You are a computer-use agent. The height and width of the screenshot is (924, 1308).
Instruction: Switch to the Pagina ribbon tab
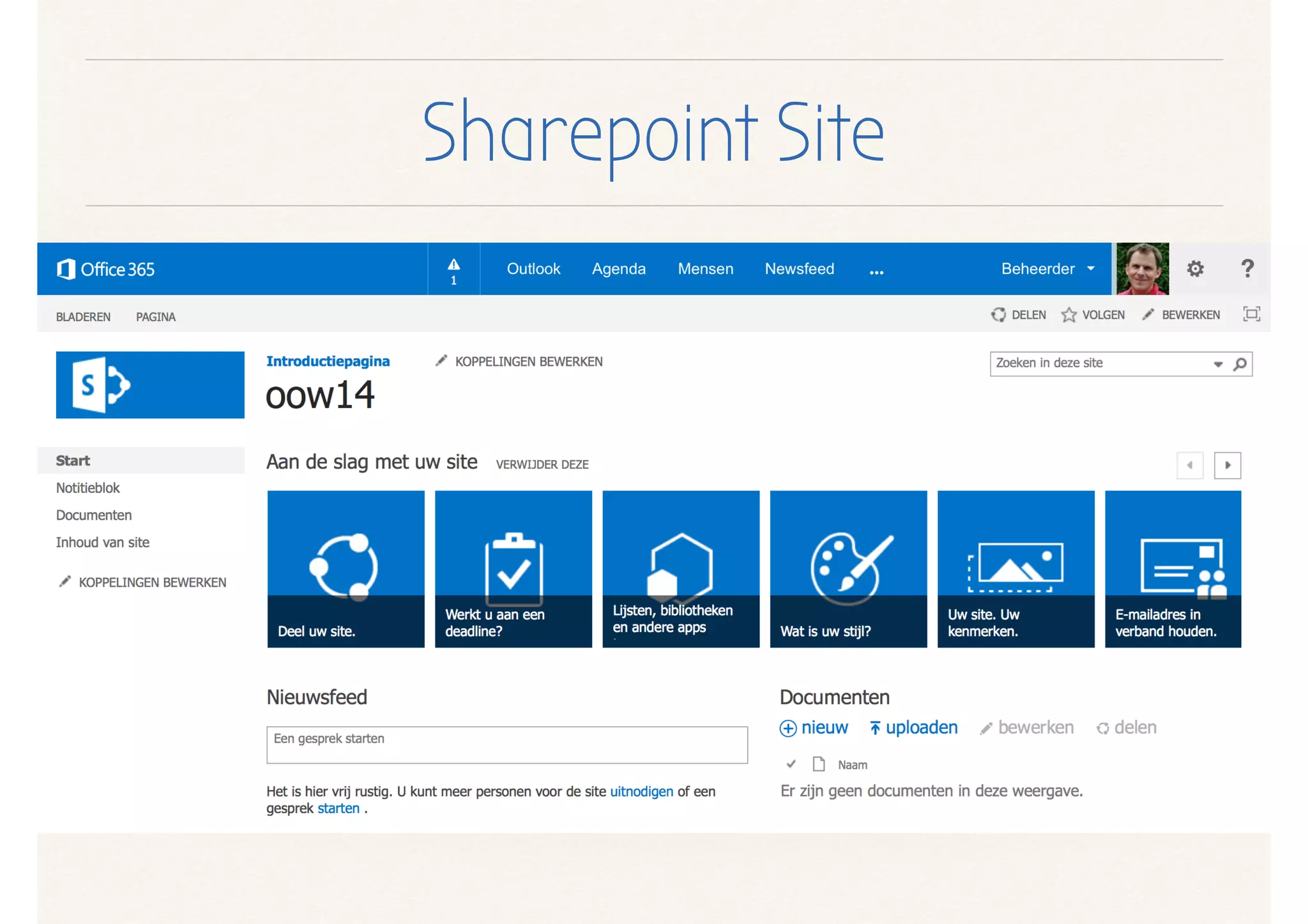pyautogui.click(x=156, y=317)
